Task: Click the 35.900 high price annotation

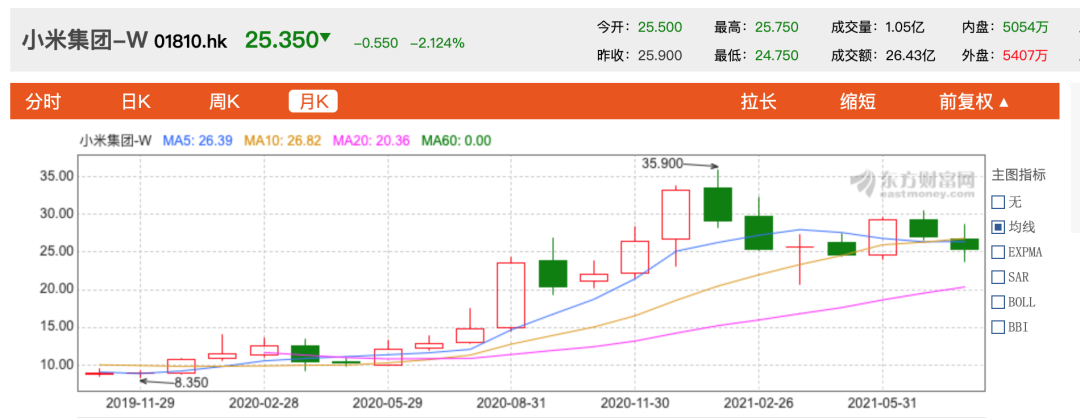Action: [662, 164]
